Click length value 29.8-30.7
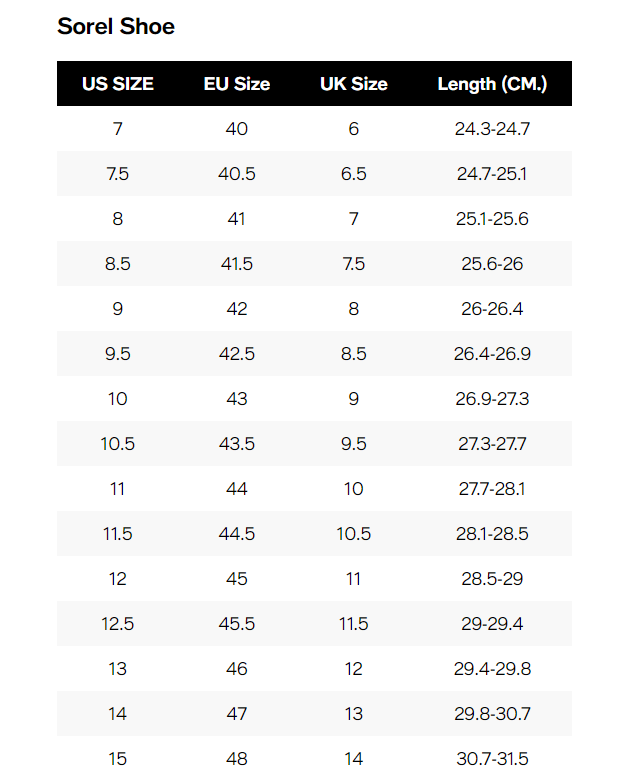Screen dimensions: 625x772 pyautogui.click(x=492, y=714)
